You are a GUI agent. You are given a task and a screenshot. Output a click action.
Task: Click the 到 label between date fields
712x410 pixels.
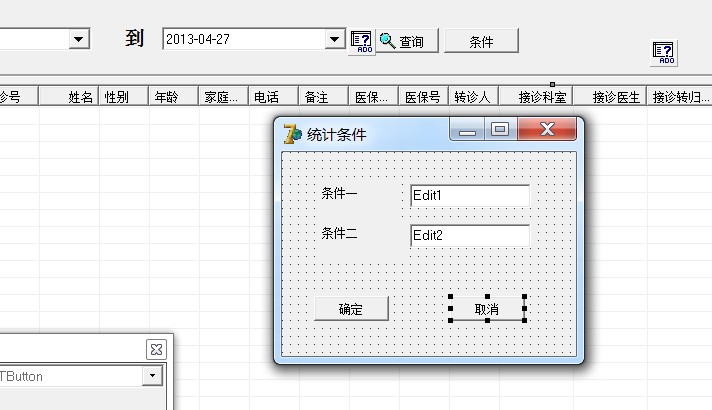tap(134, 38)
